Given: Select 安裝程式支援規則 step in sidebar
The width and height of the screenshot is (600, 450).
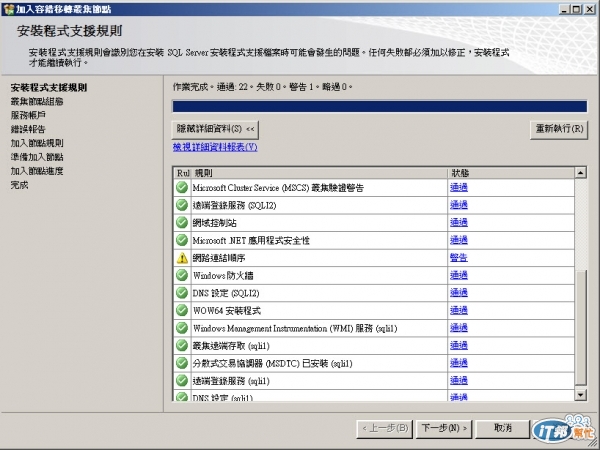Looking at the screenshot, I should click(49, 88).
